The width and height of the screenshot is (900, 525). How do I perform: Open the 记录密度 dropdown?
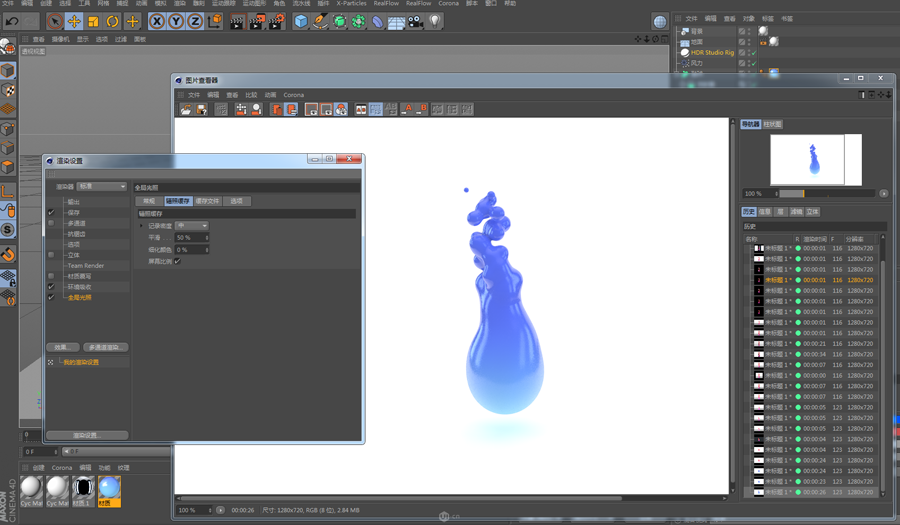click(192, 225)
